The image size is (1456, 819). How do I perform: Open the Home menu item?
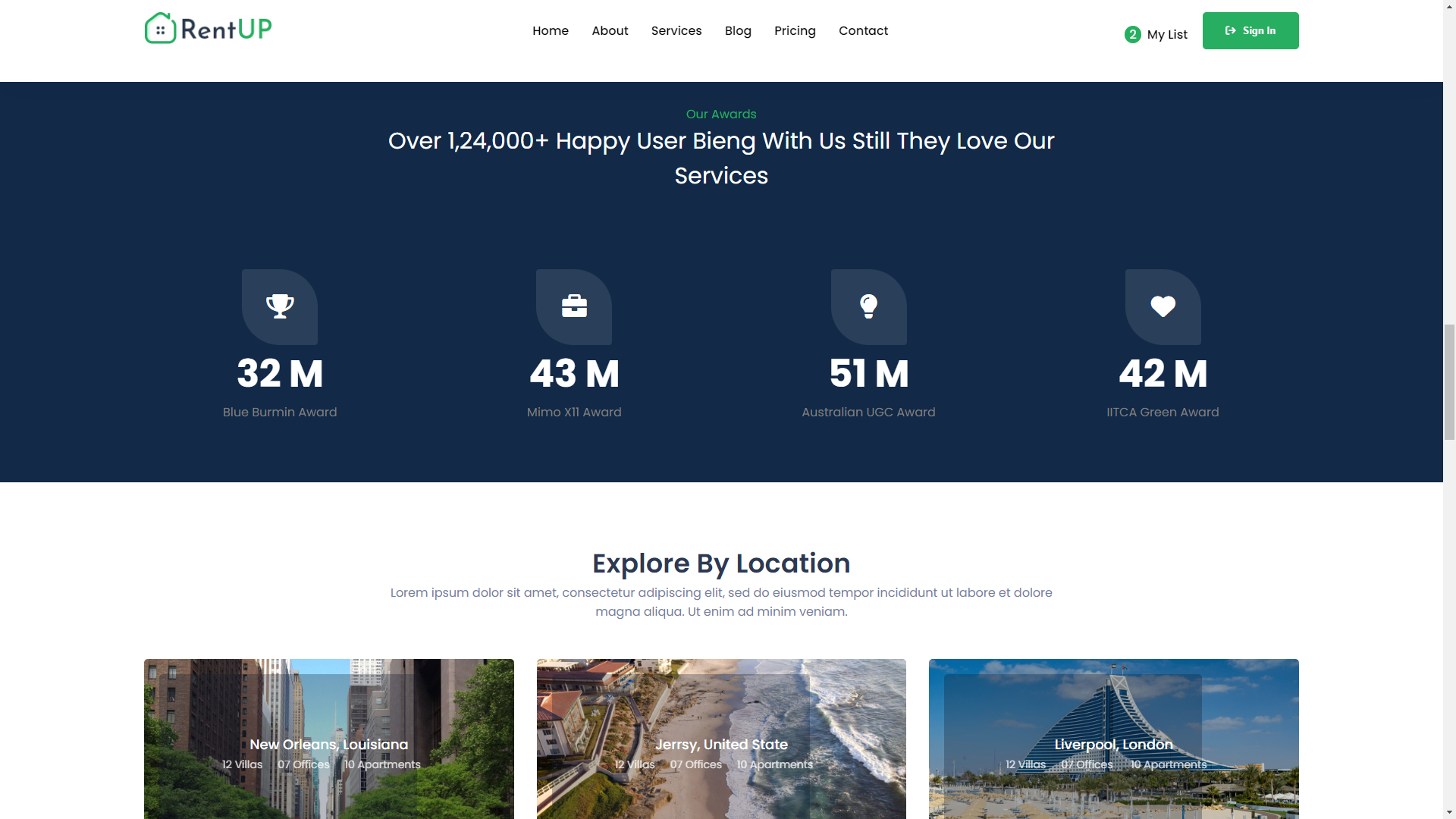(x=550, y=31)
